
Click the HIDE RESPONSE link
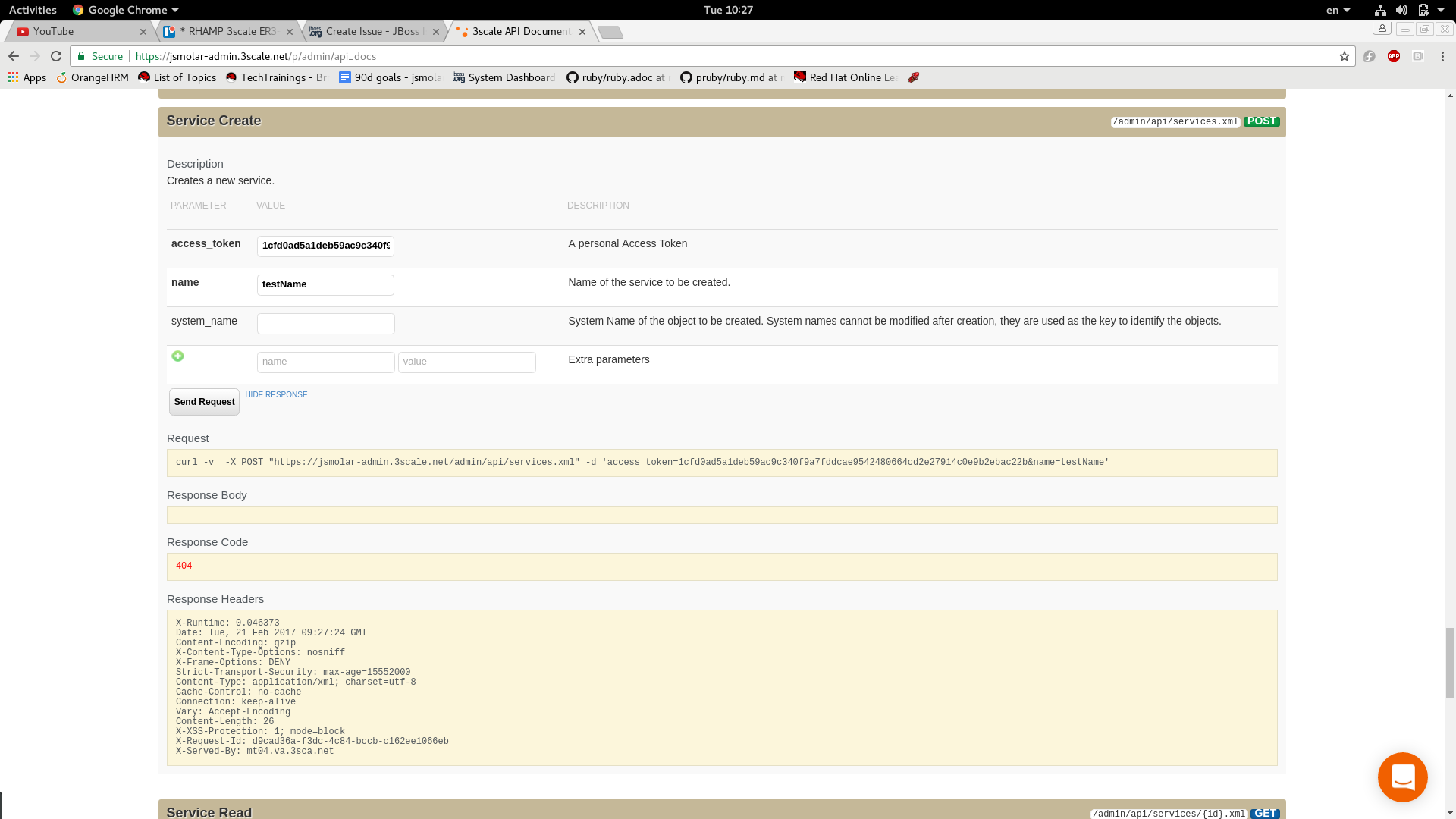coord(276,394)
